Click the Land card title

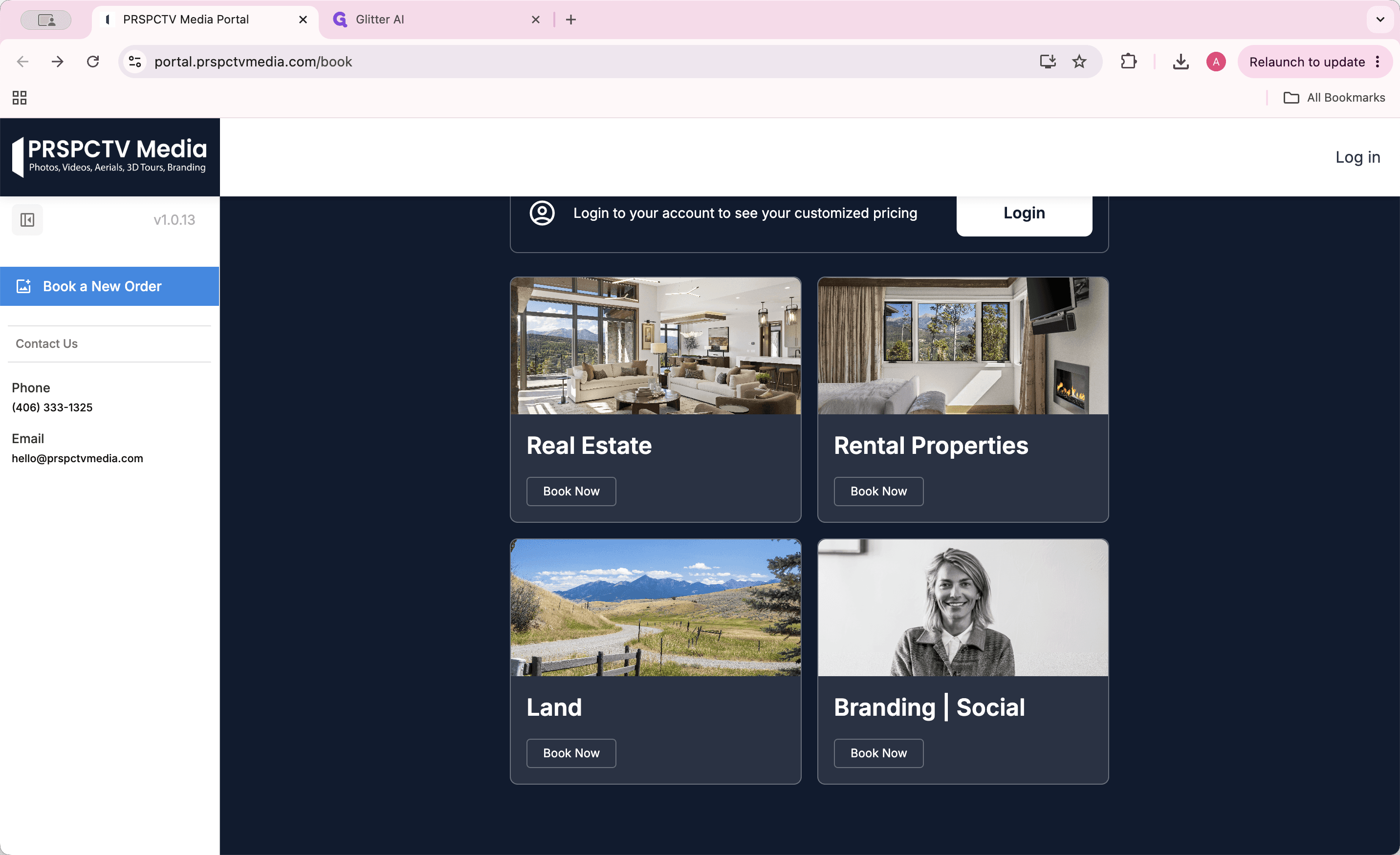[x=554, y=707]
